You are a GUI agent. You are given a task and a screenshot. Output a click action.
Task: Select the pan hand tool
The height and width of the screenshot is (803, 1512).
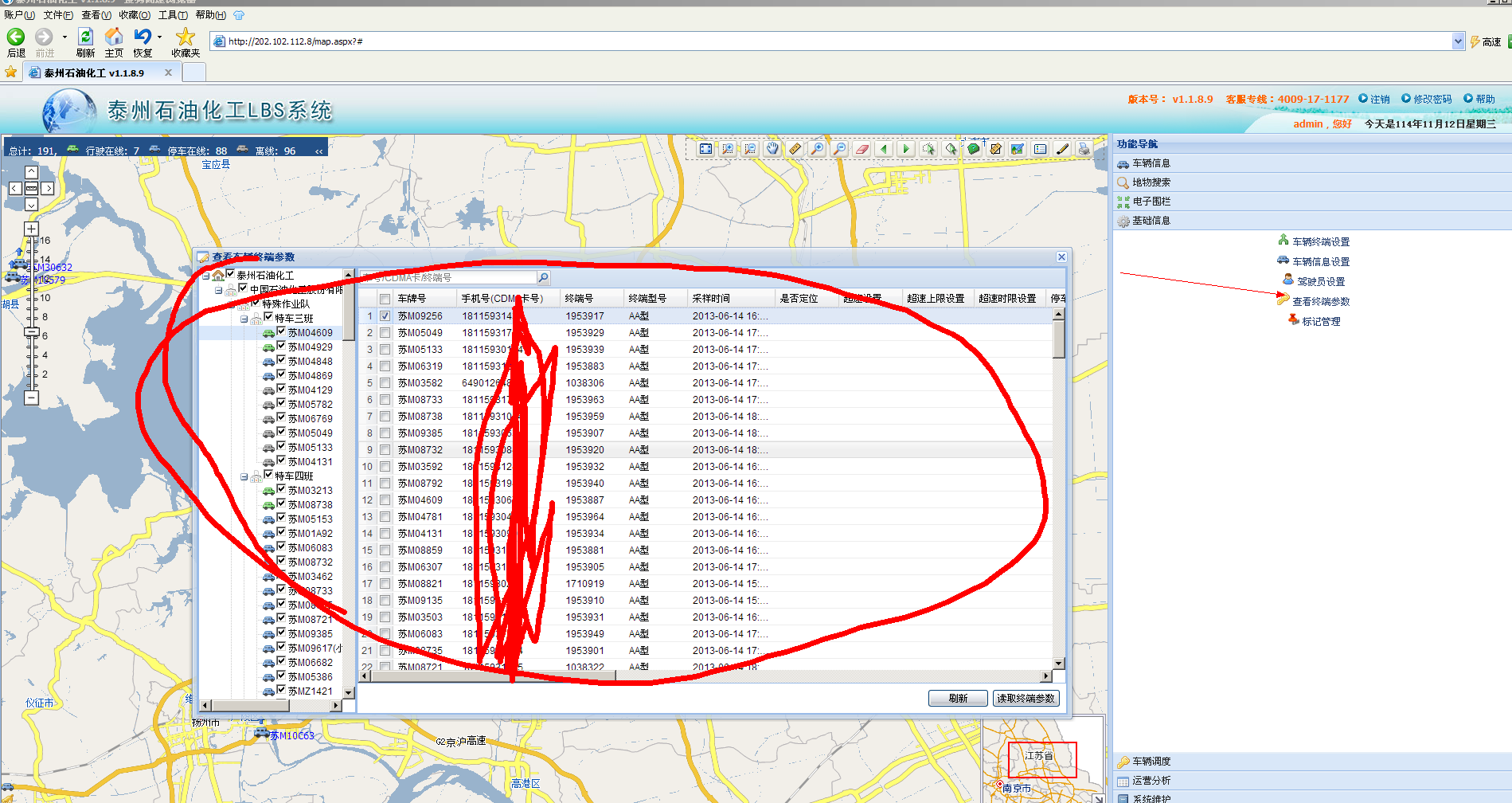pyautogui.click(x=772, y=149)
